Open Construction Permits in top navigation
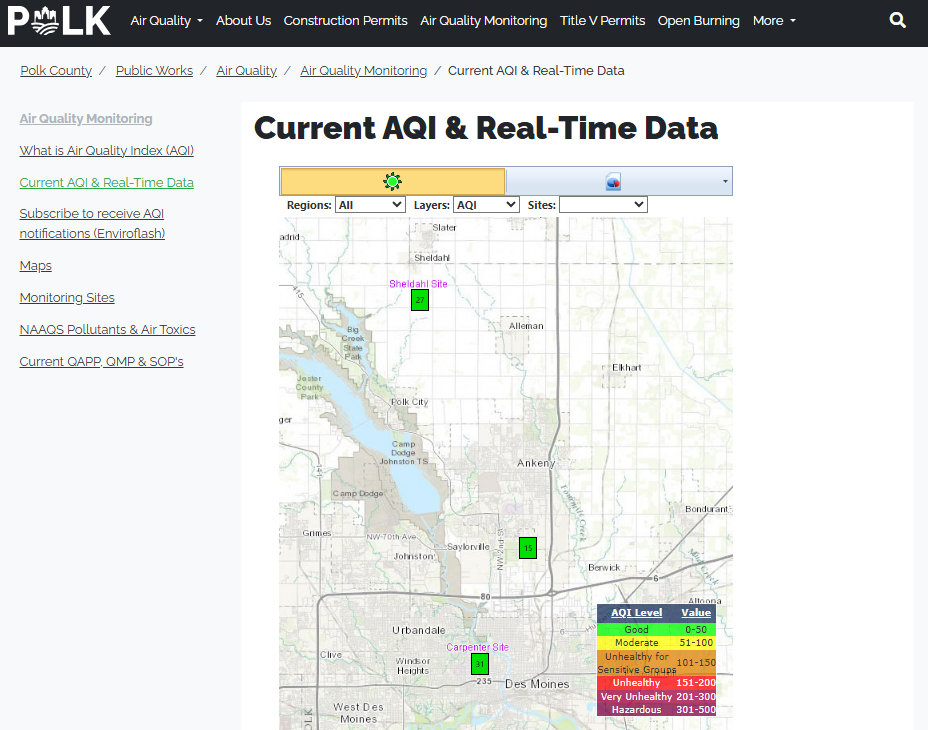Image resolution: width=928 pixels, height=730 pixels. click(x=345, y=21)
